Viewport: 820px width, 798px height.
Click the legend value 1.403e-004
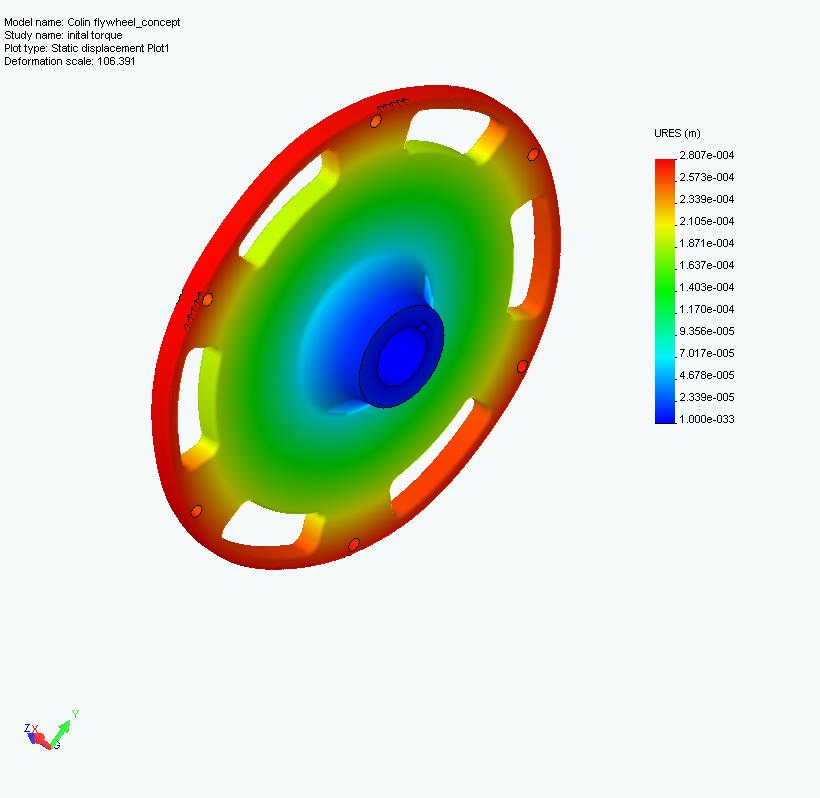point(706,287)
